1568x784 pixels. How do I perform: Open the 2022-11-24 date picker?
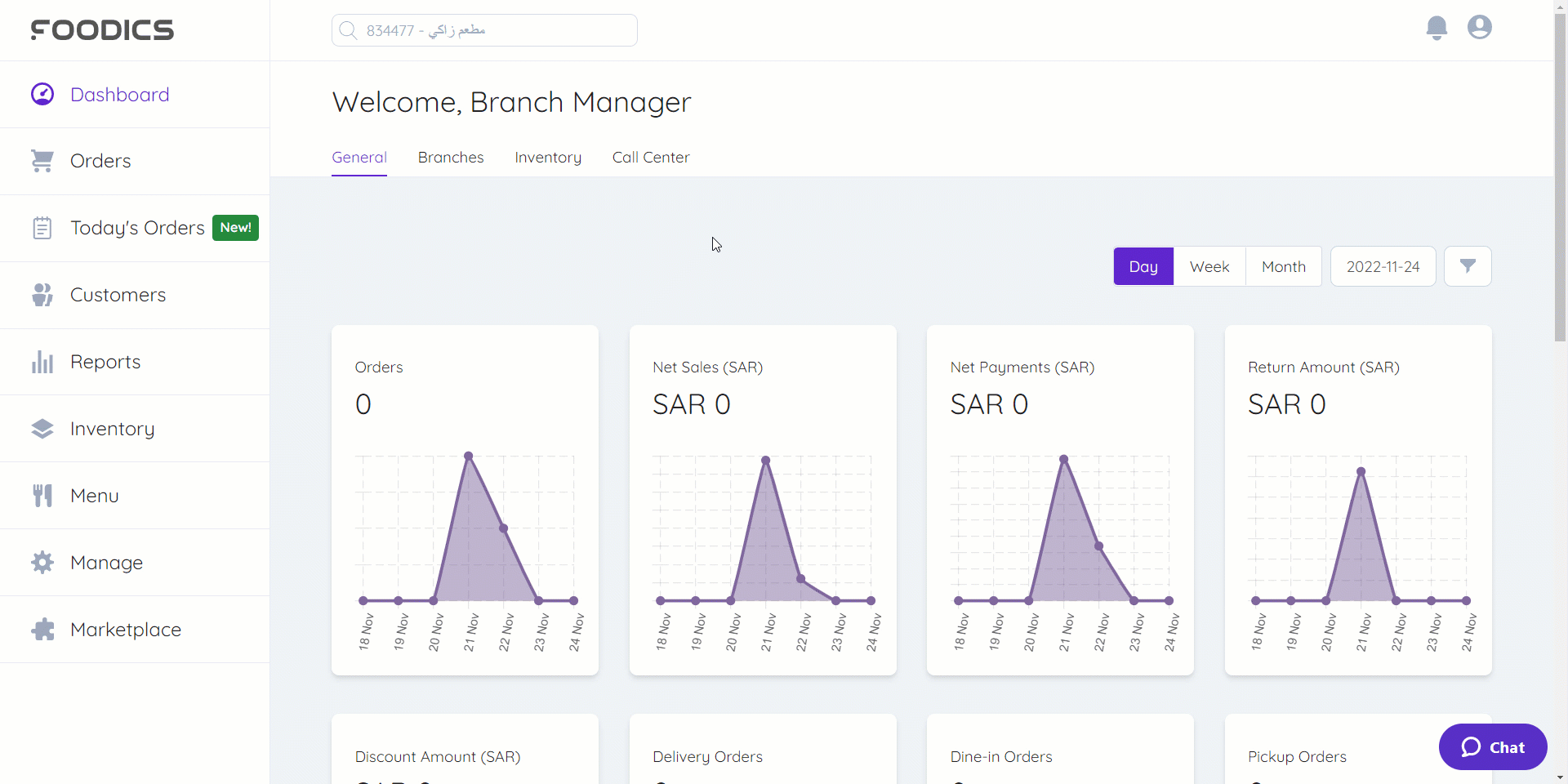click(x=1383, y=266)
